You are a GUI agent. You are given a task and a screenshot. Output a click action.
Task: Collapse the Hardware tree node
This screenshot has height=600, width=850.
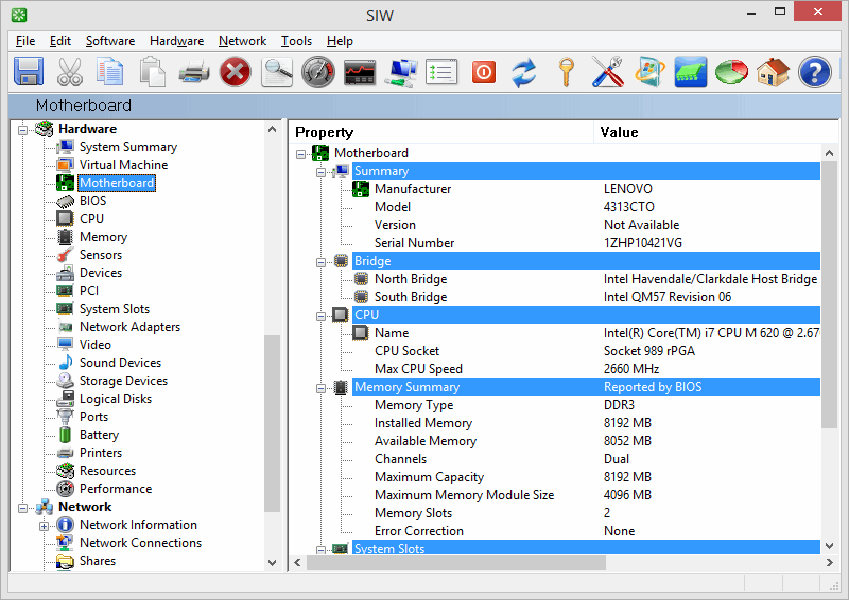pyautogui.click(x=23, y=130)
